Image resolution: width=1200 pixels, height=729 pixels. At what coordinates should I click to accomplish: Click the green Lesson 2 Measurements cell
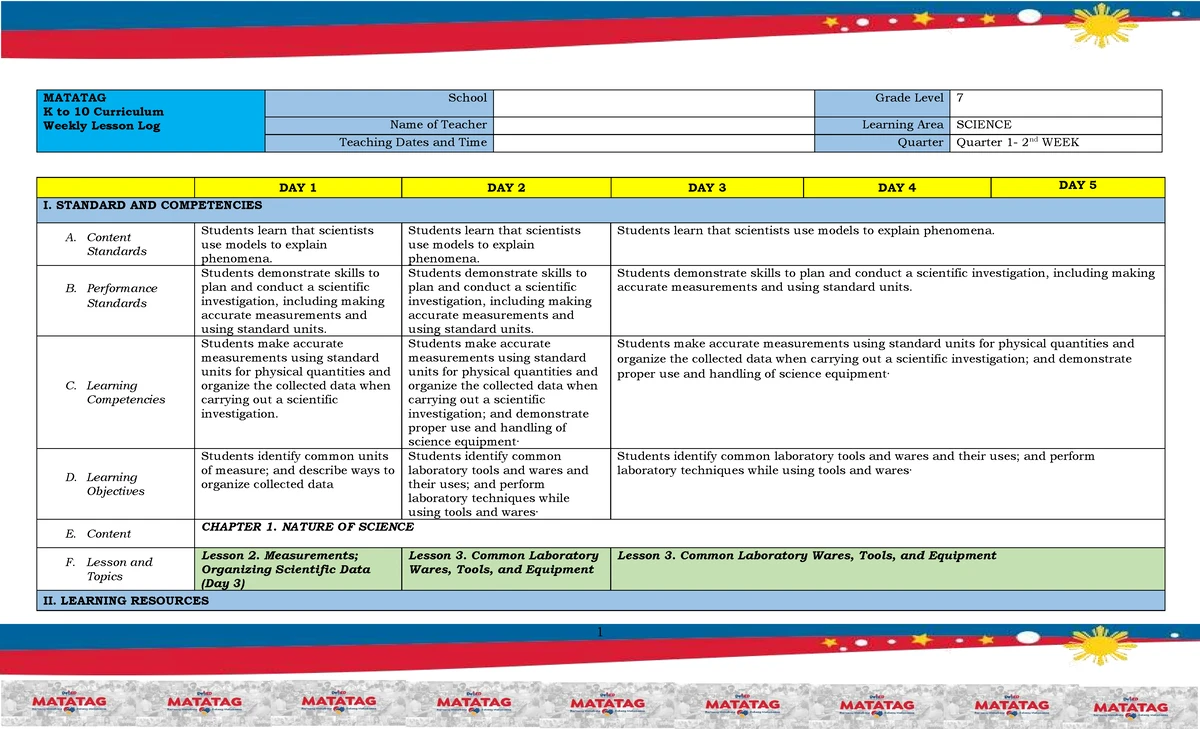click(297, 569)
